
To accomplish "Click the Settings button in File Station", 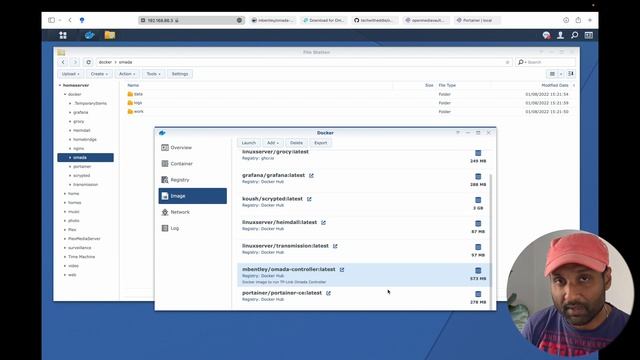I will 180,74.
